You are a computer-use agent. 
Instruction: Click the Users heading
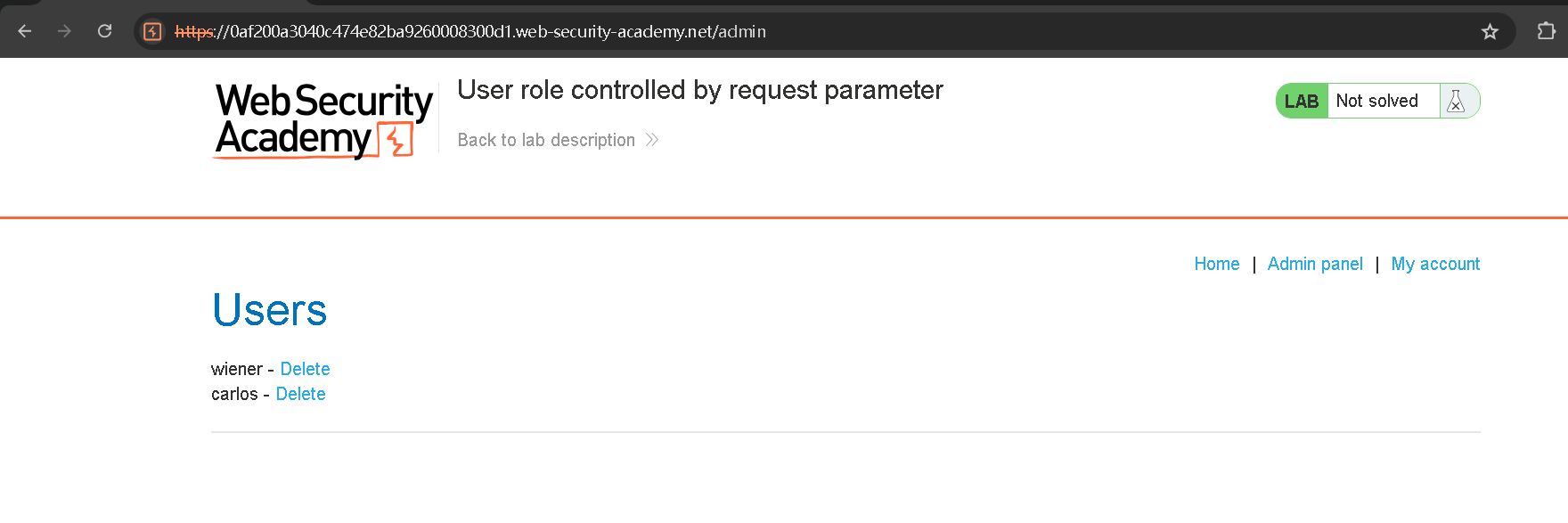click(x=269, y=310)
